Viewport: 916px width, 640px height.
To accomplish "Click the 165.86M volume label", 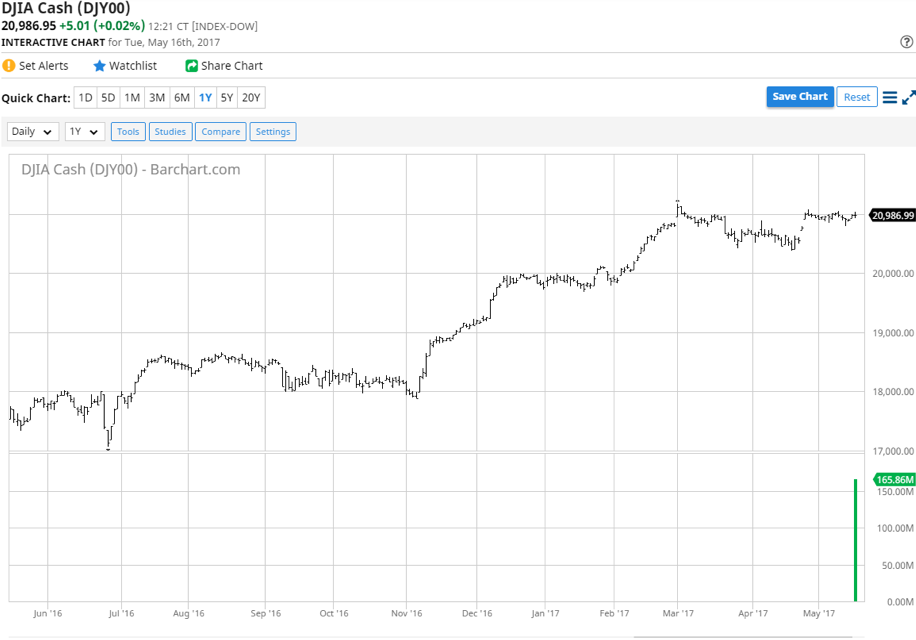I will coord(894,479).
